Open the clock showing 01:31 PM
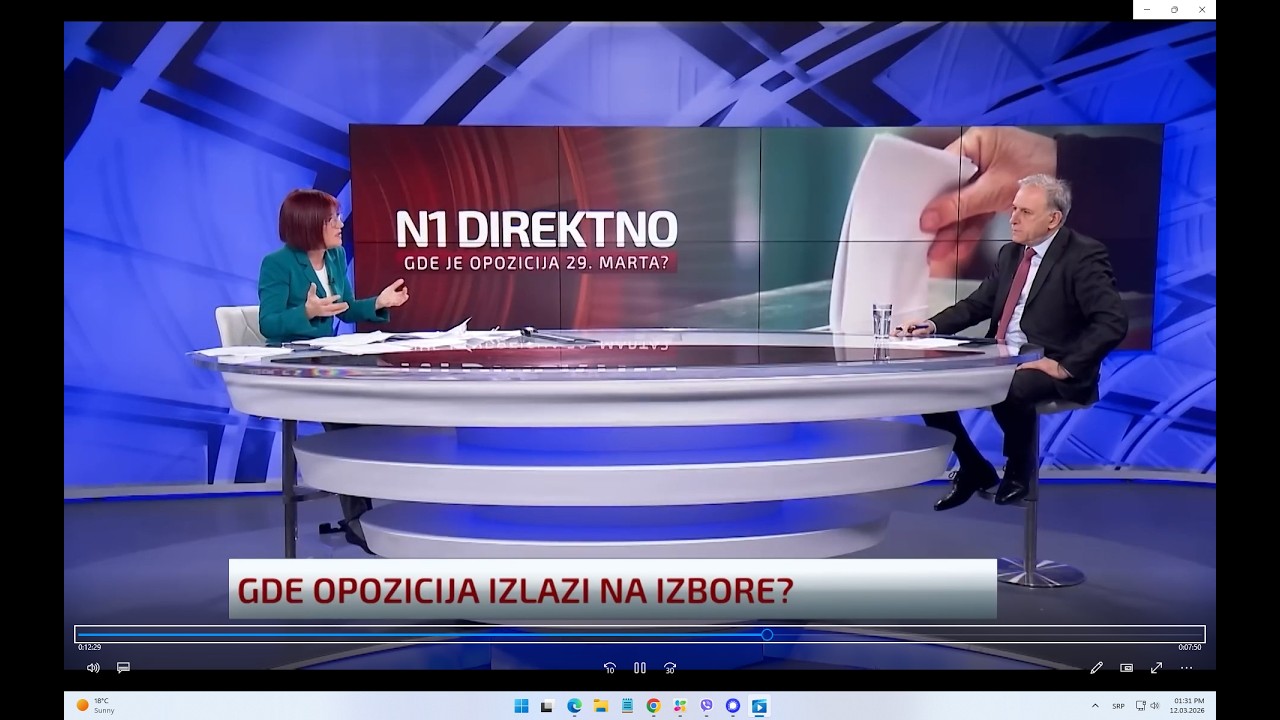Viewport: 1280px width, 720px height. point(1189,706)
